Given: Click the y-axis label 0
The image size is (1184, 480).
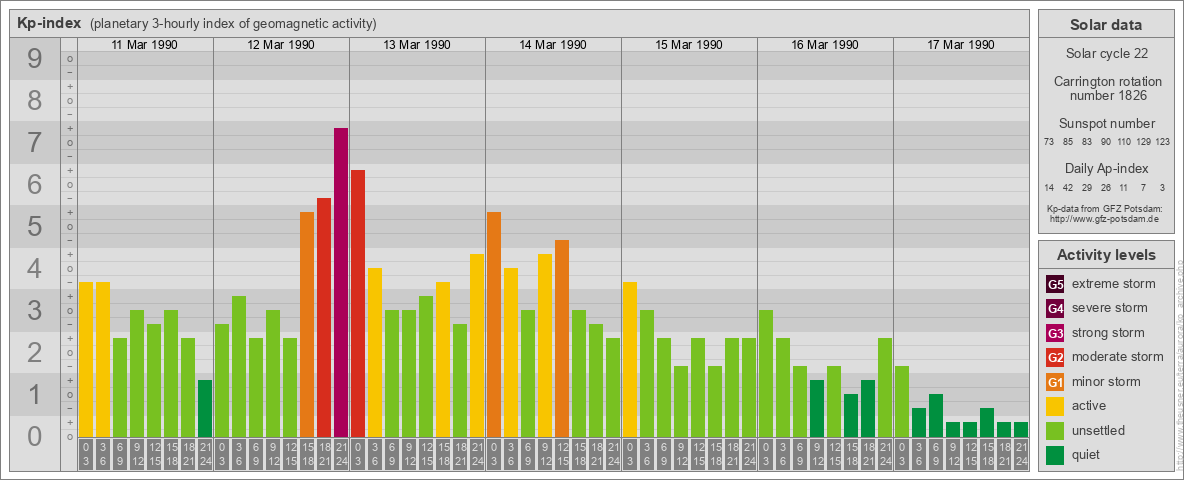Looking at the screenshot, I should [x=35, y=436].
